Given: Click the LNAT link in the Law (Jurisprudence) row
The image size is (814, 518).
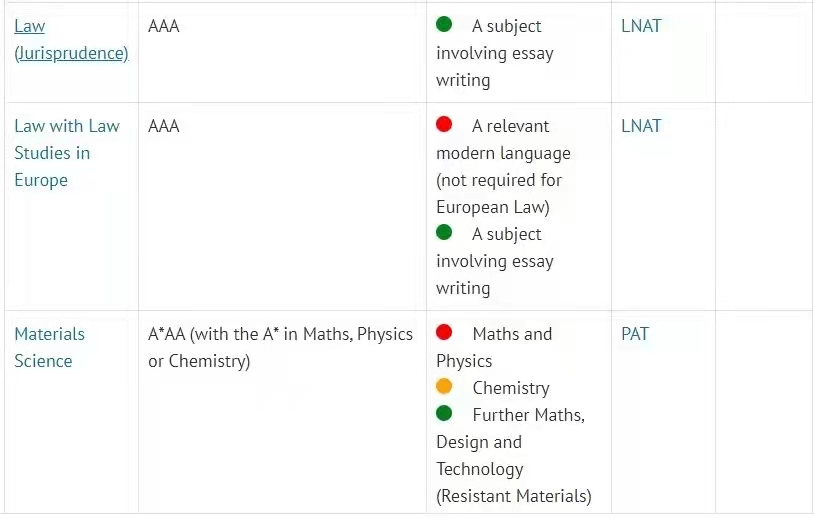Looking at the screenshot, I should click(x=641, y=26).
